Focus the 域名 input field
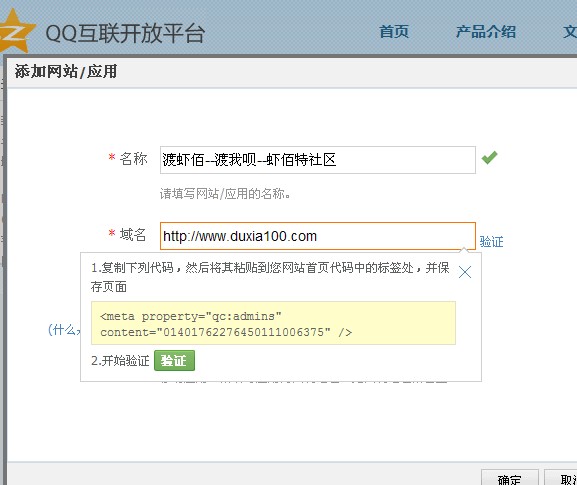 318,236
